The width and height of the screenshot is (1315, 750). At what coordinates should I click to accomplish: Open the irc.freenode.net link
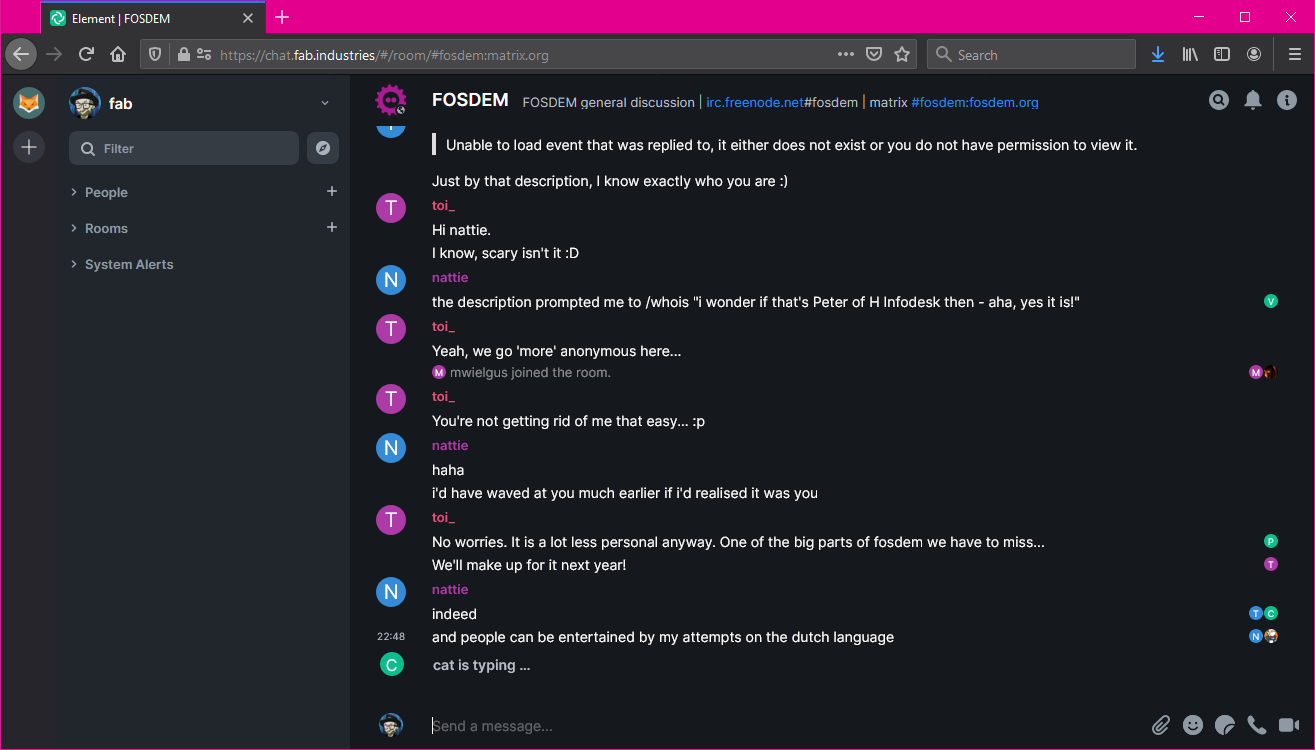point(755,102)
